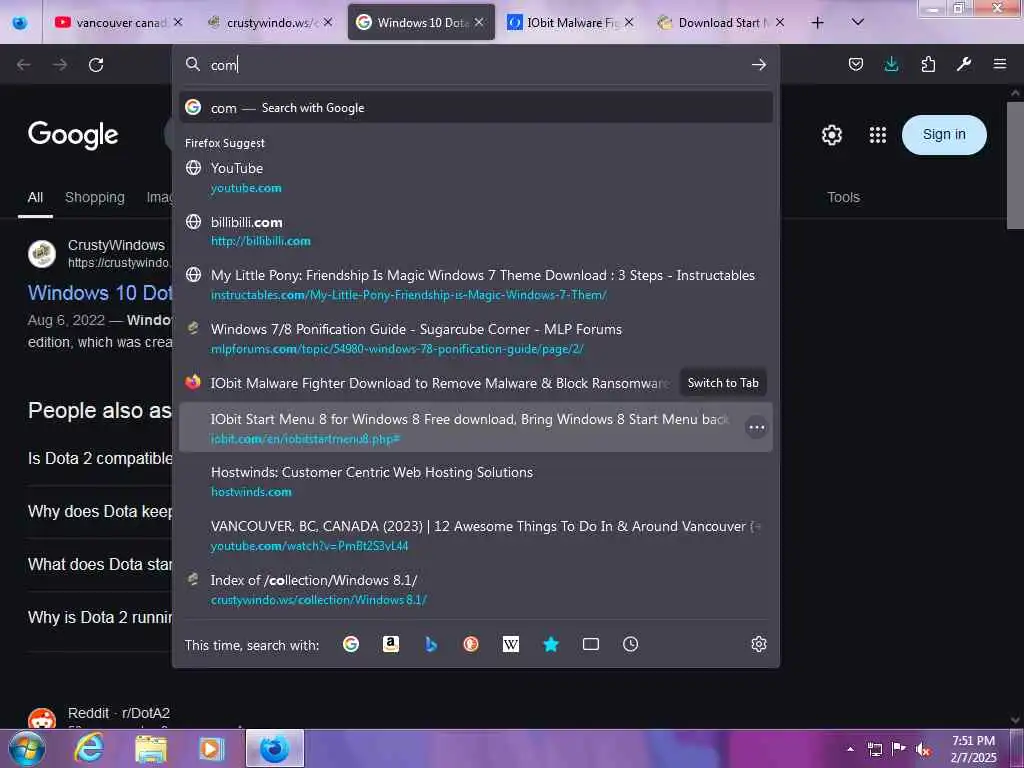Open the Hostwinds suggestion
The width and height of the screenshot is (1024, 768).
click(x=475, y=481)
